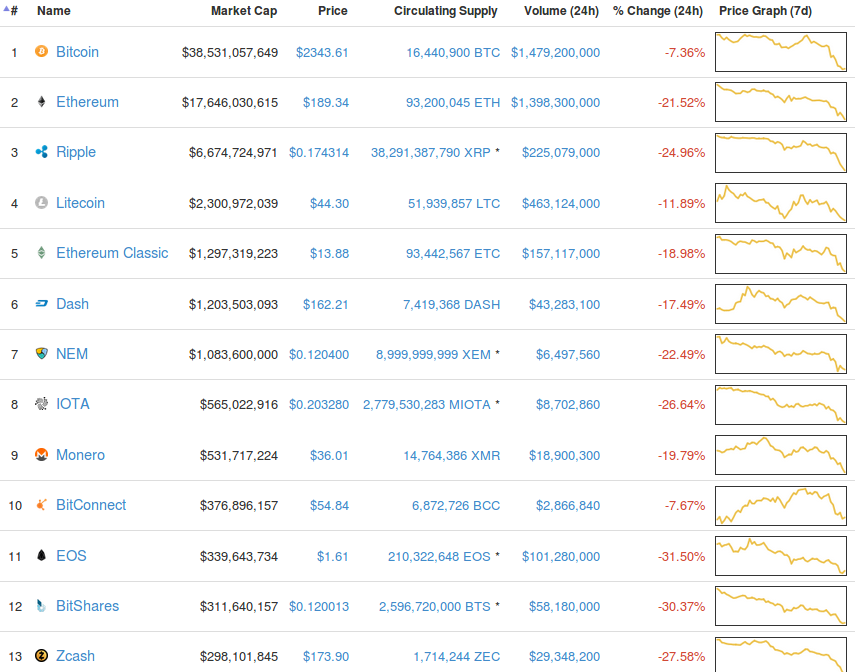Sort by Volume (24h) header
The height and width of the screenshot is (672, 855).
coord(561,11)
